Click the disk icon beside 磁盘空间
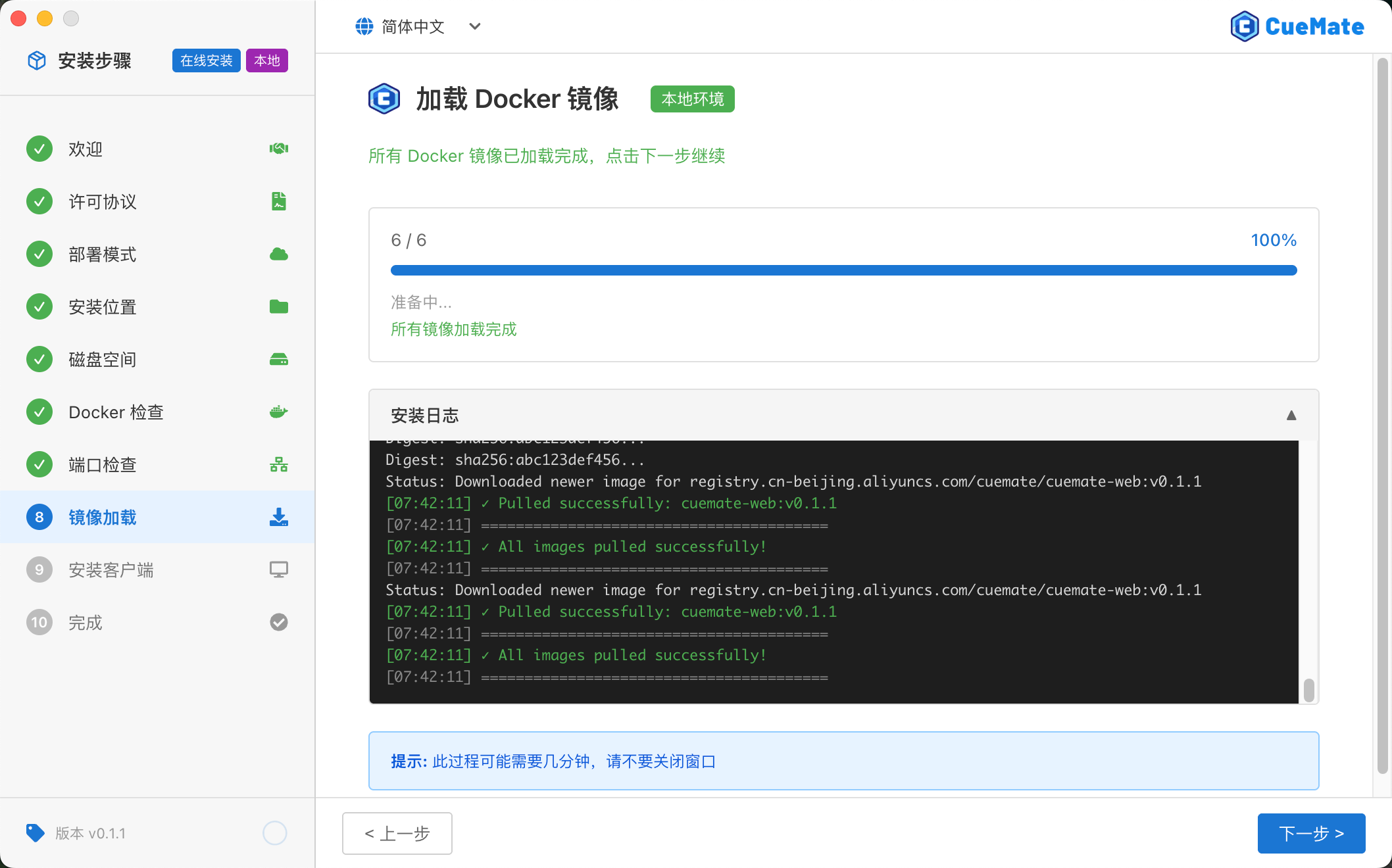 click(279, 359)
